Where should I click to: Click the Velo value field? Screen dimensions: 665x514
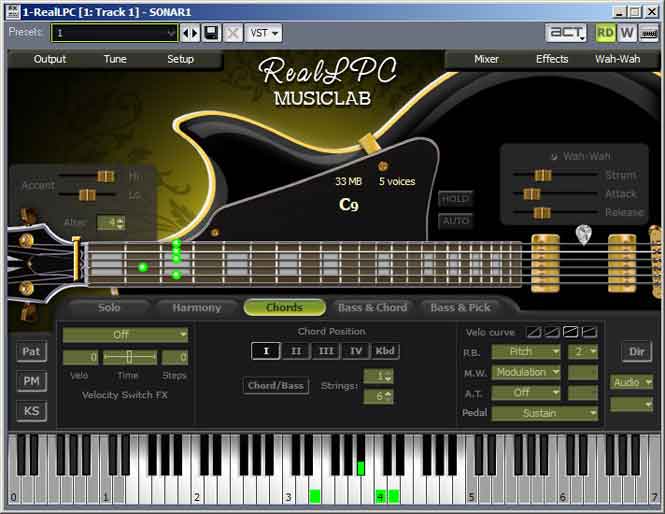point(81,357)
